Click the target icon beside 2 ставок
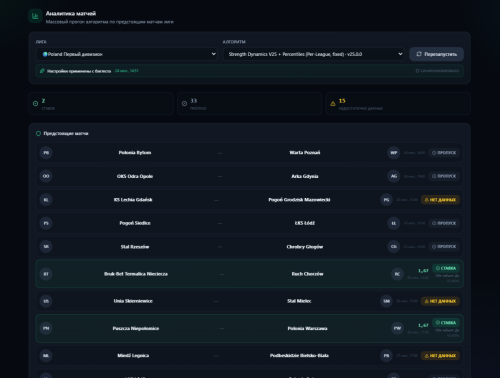 pos(35,104)
